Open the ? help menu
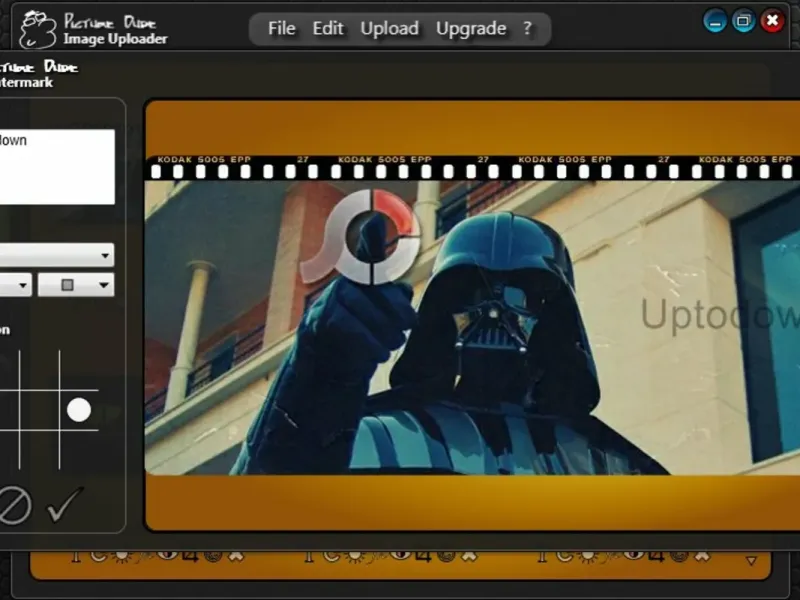Screen dimensions: 800x600 (527, 29)
